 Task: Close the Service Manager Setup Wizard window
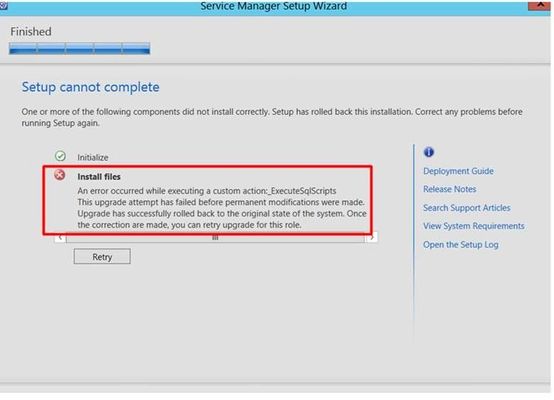(539, 5)
